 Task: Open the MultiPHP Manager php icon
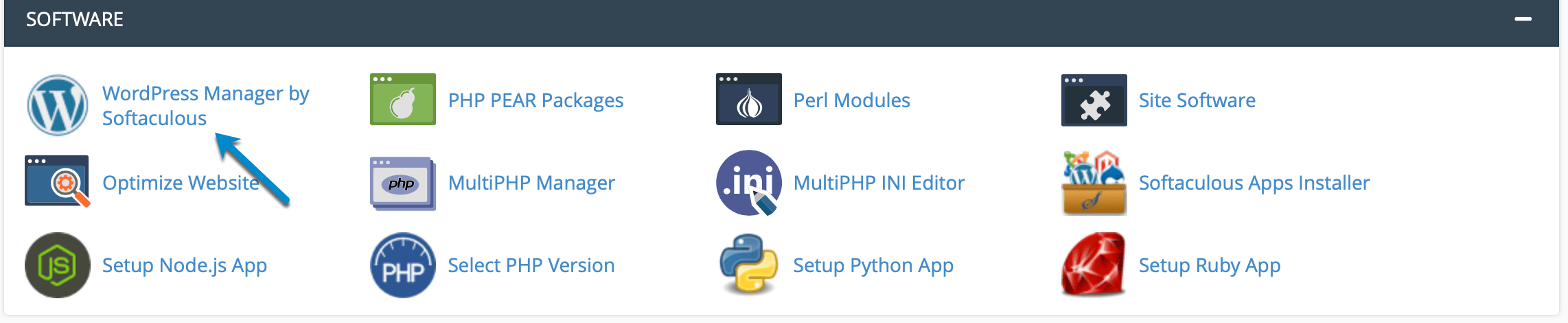point(403,183)
